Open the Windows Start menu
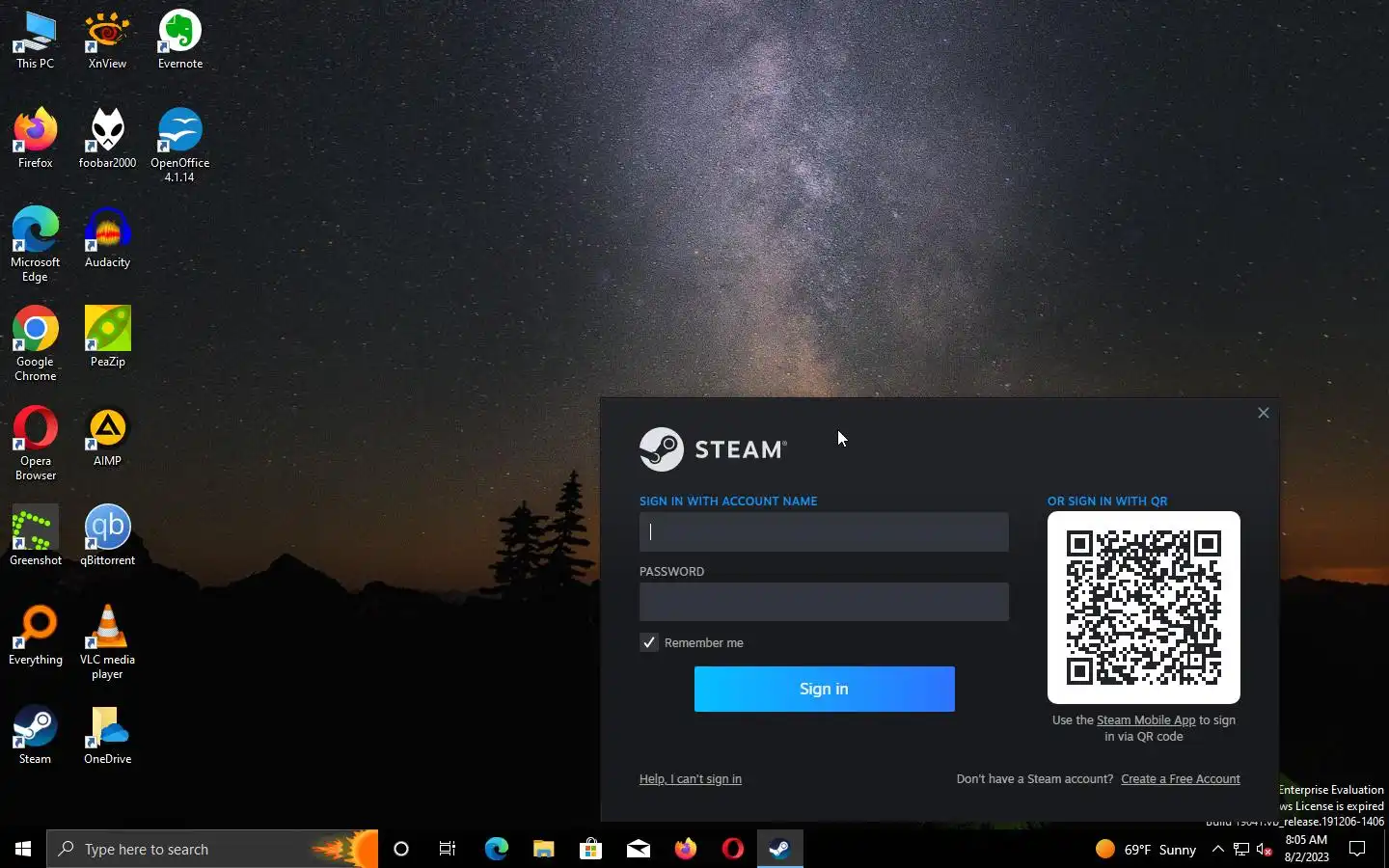The image size is (1389, 868). click(23, 849)
